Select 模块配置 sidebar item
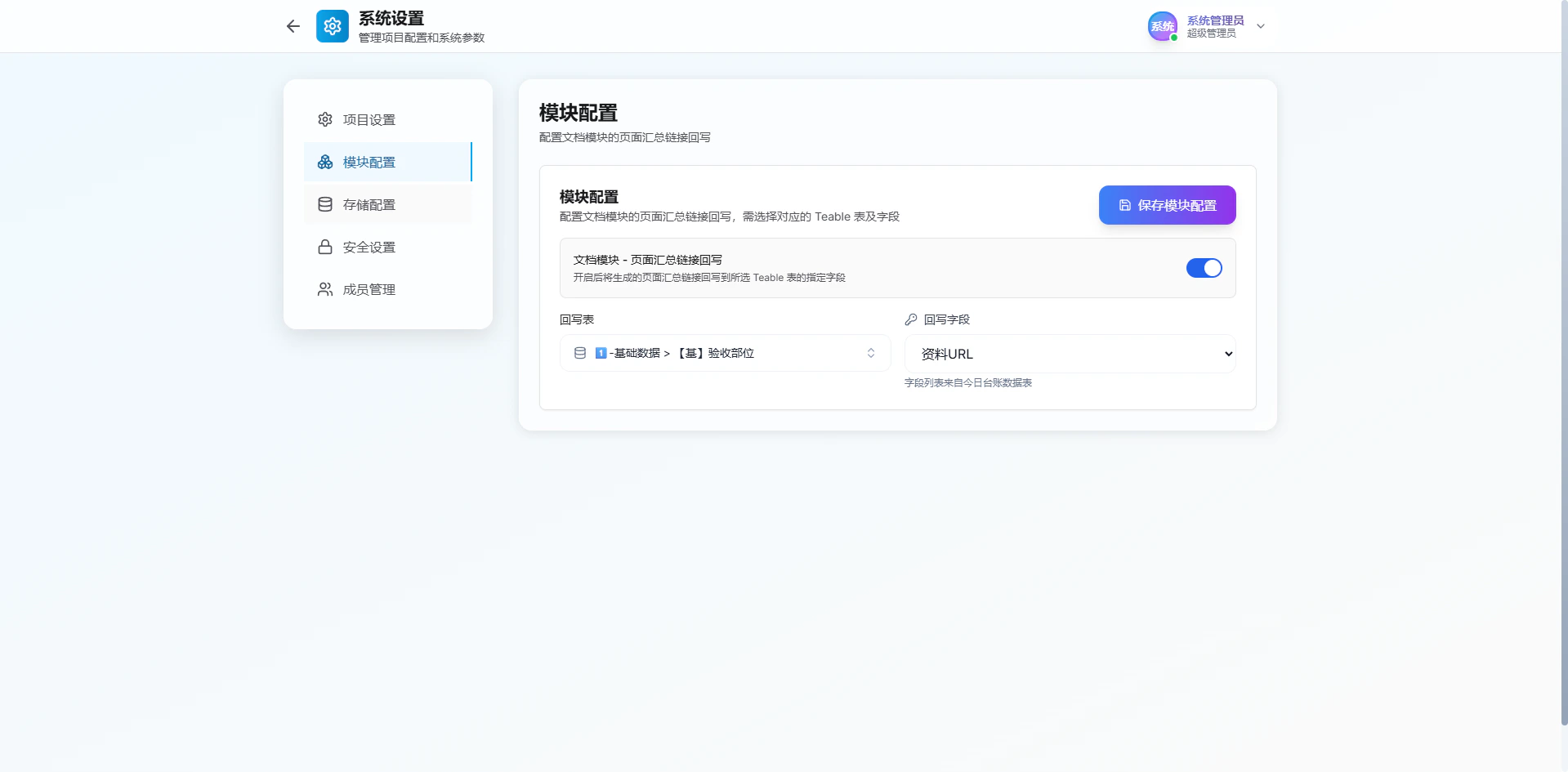 [x=388, y=162]
